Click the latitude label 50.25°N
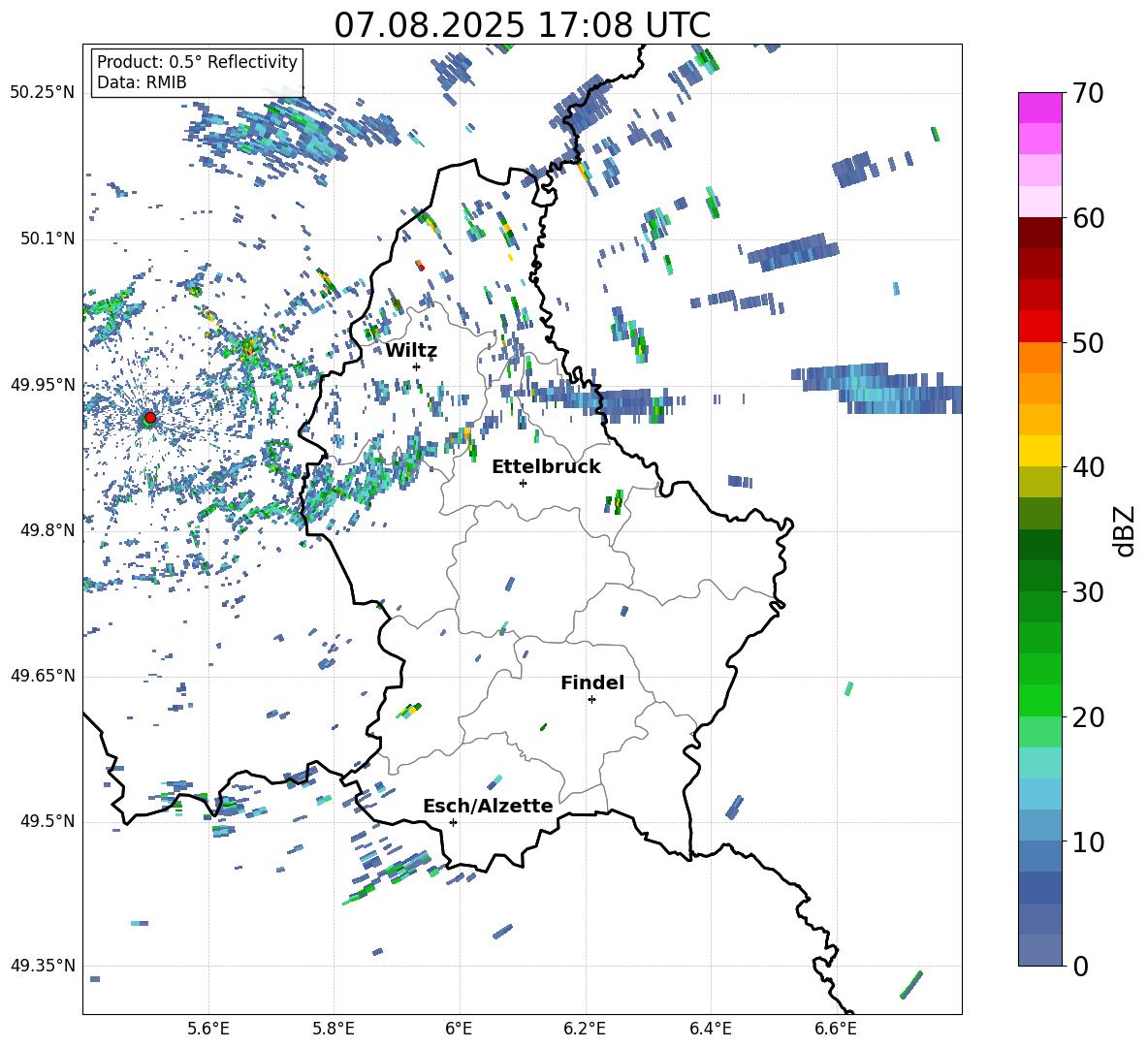1148x1048 pixels. click(43, 93)
